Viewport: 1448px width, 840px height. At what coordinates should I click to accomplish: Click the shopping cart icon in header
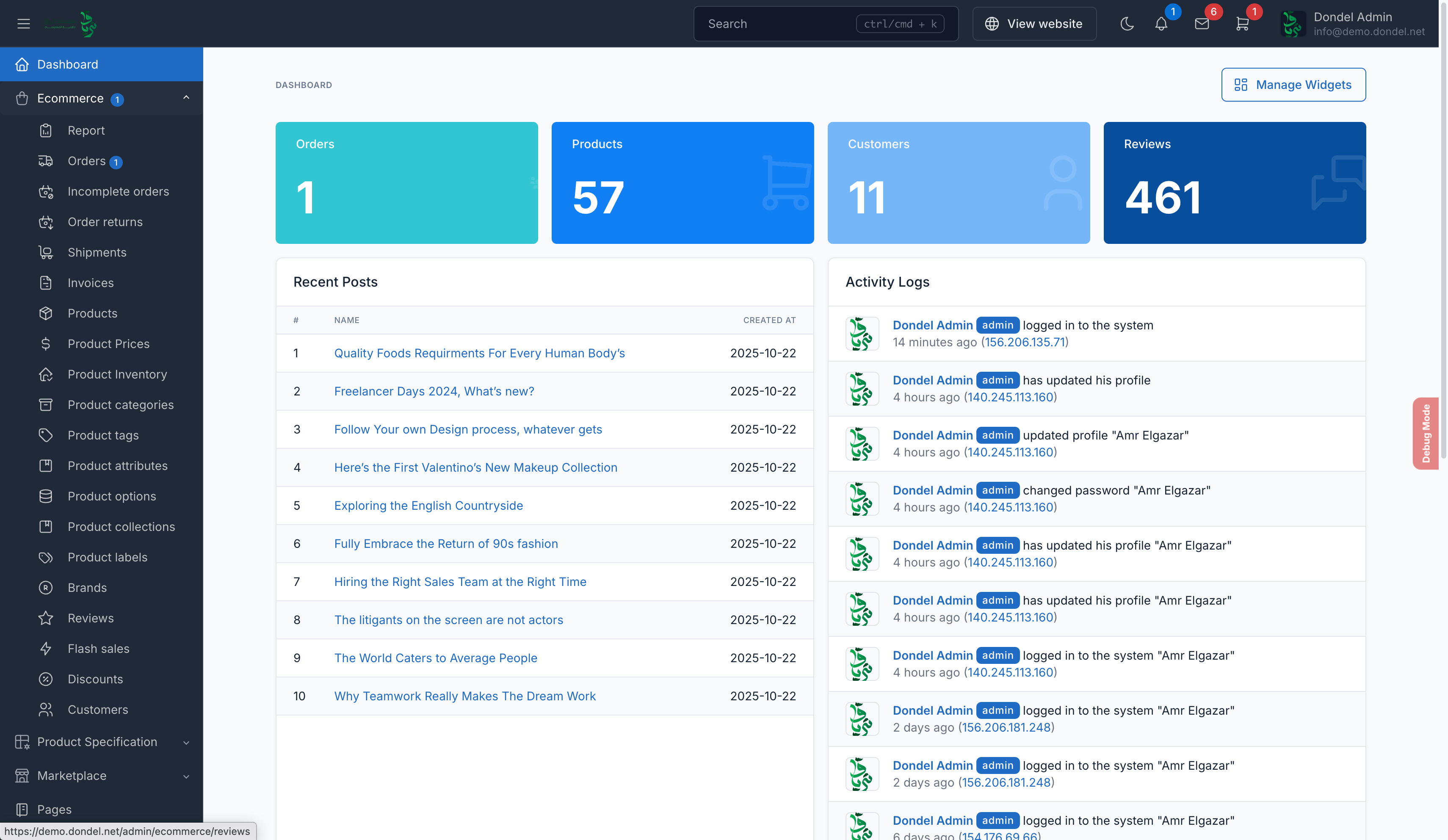[1242, 24]
